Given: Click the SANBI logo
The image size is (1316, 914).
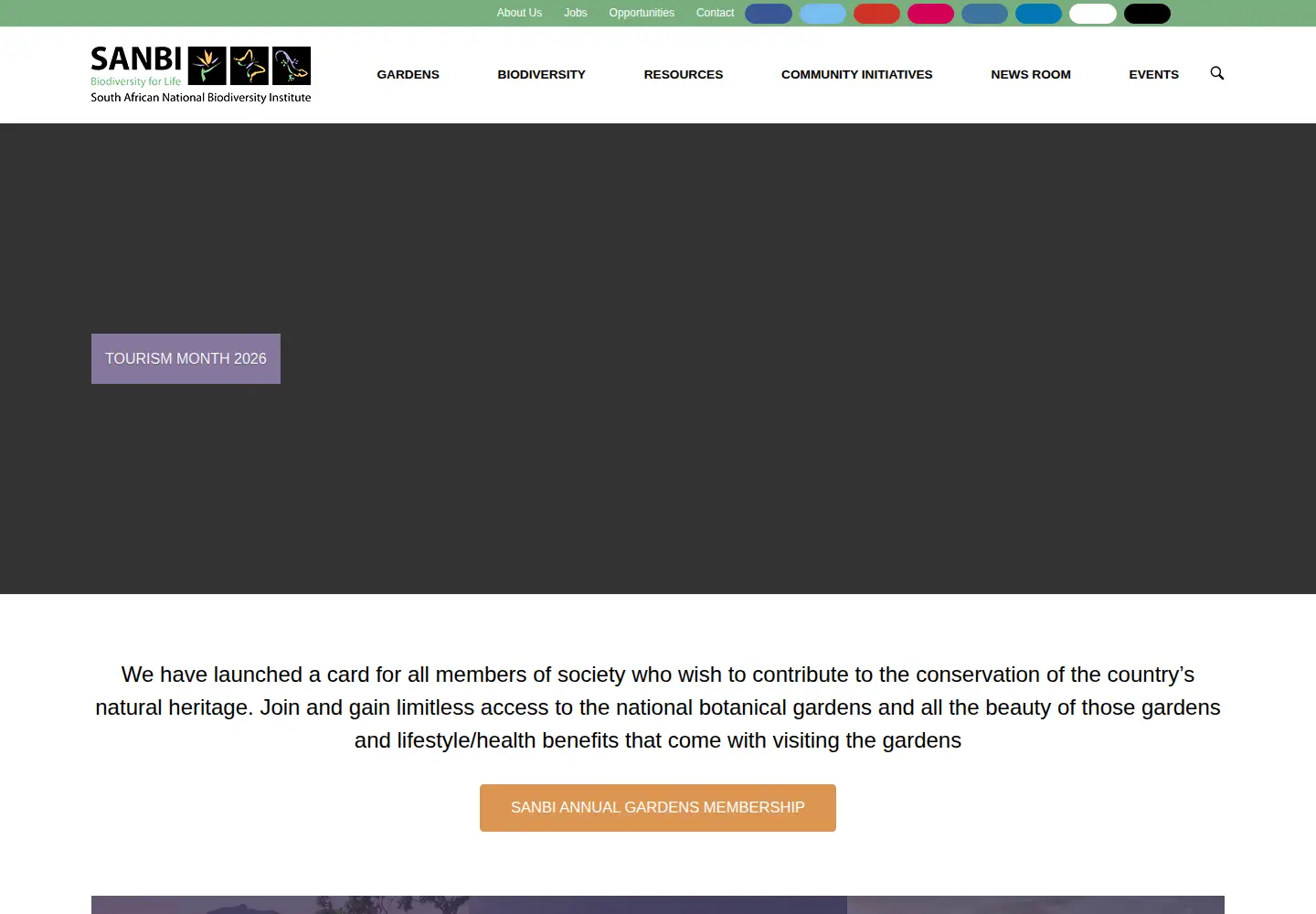Looking at the screenshot, I should click(201, 74).
